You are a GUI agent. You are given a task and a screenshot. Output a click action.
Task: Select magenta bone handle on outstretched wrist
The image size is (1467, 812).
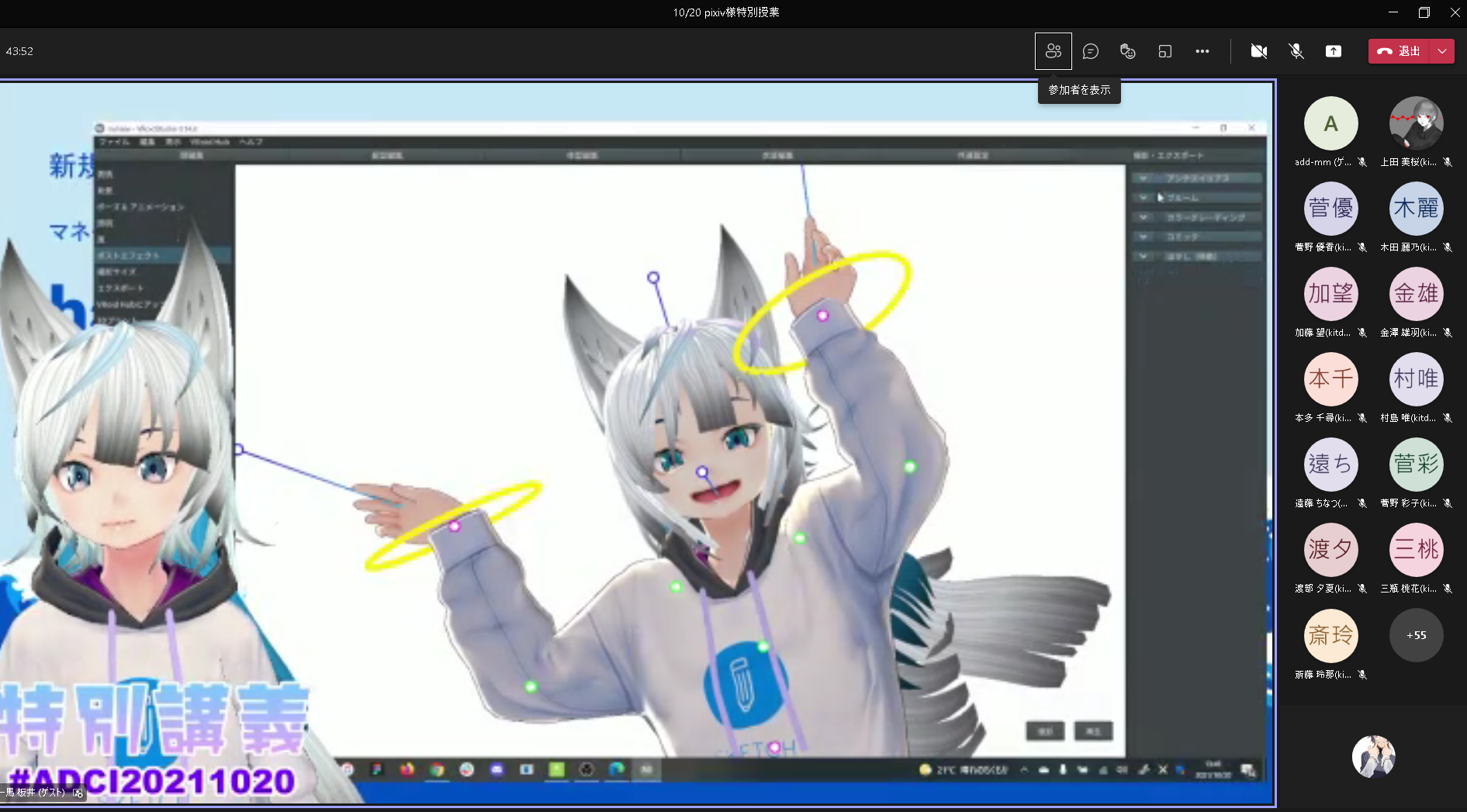pos(455,526)
